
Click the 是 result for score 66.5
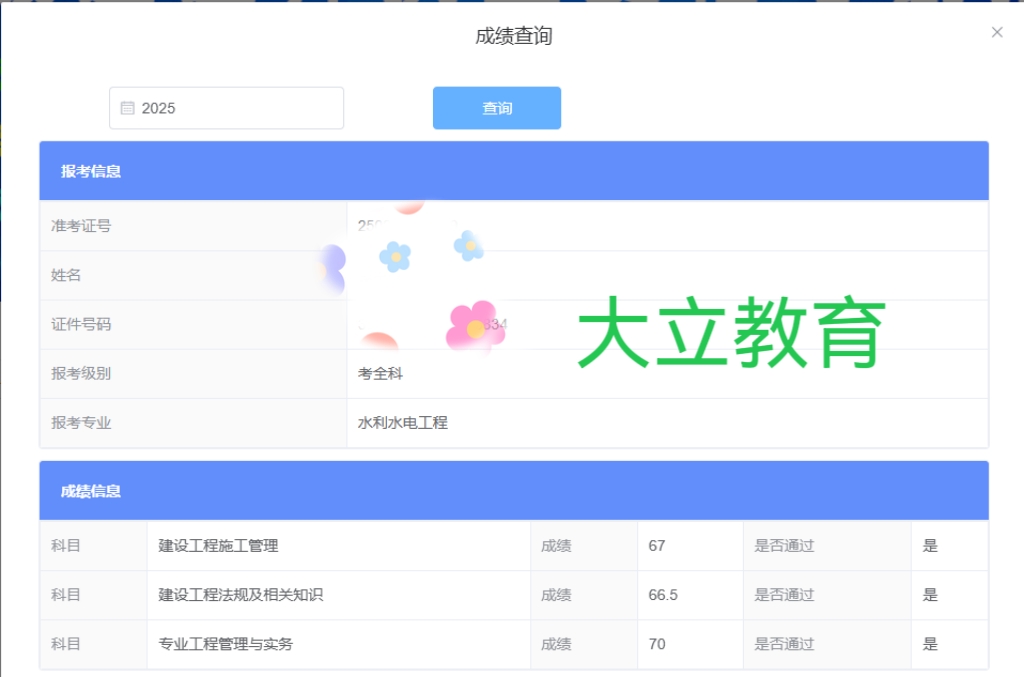930,595
